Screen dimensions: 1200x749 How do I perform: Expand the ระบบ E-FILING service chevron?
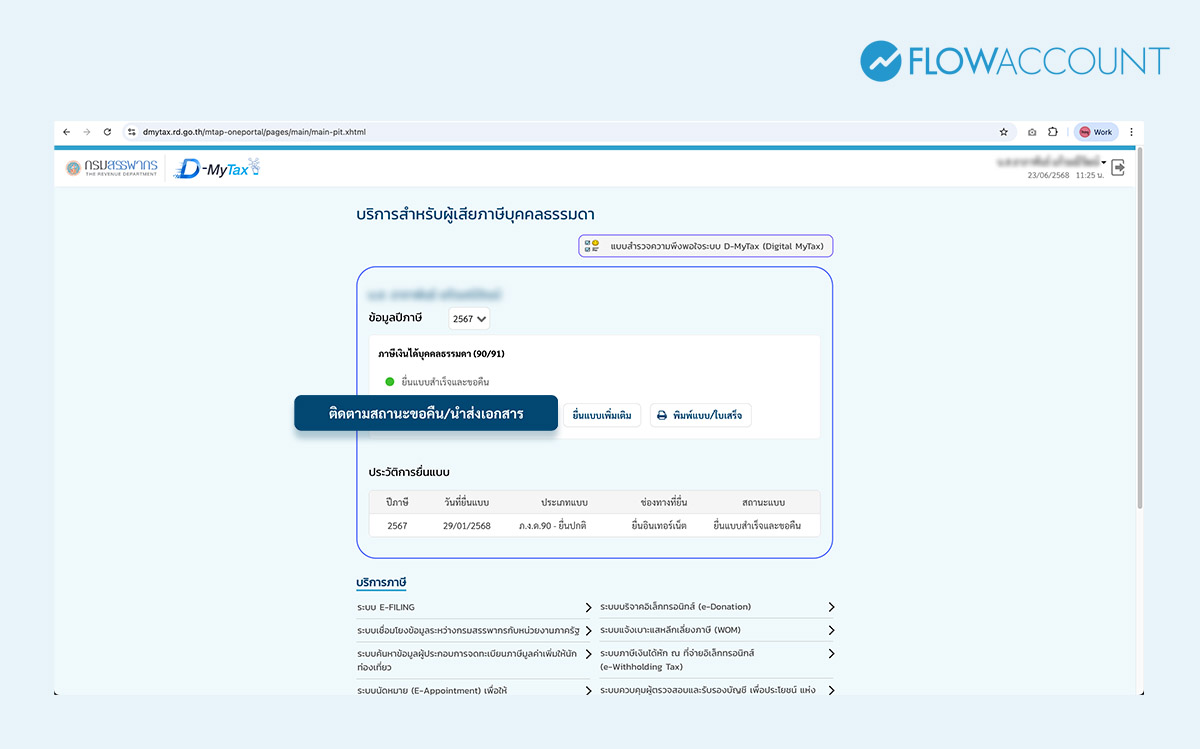(588, 607)
